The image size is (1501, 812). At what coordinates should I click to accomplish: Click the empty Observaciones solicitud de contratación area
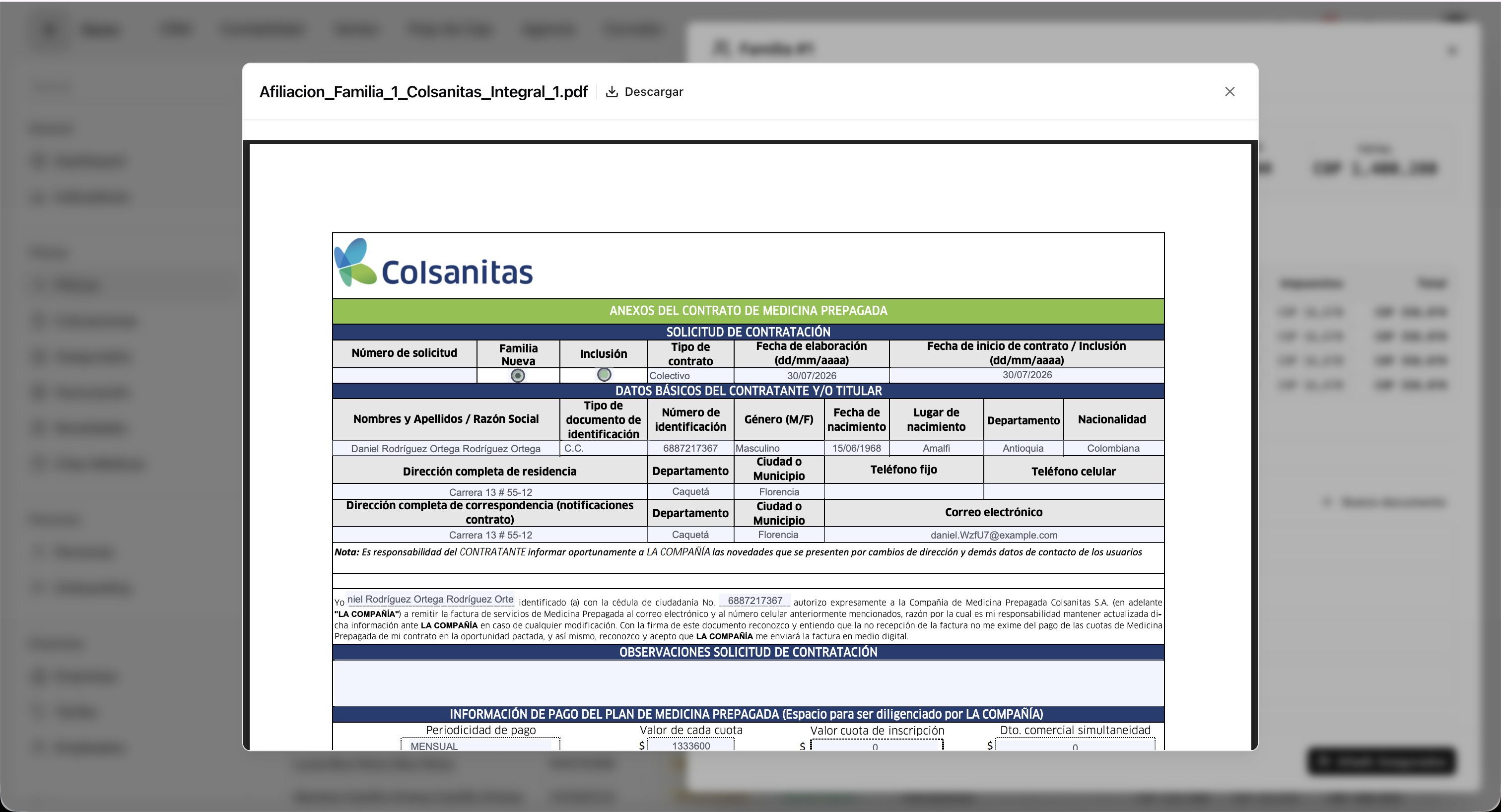pos(748,682)
